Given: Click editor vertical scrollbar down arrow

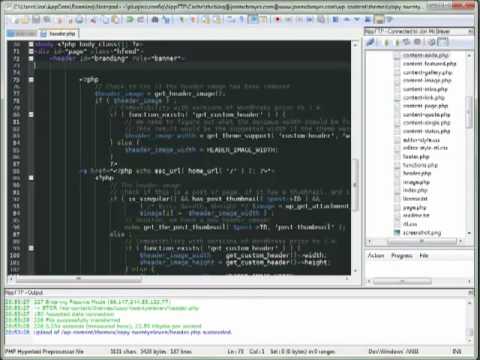Looking at the screenshot, I should [x=355, y=271].
